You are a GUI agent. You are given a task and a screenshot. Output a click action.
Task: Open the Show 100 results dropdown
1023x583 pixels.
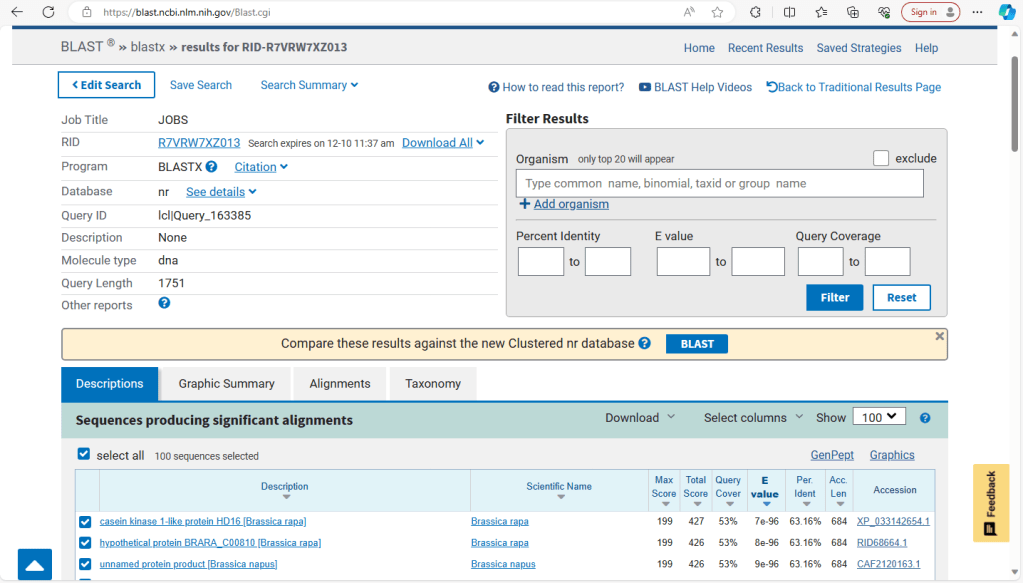pos(878,417)
